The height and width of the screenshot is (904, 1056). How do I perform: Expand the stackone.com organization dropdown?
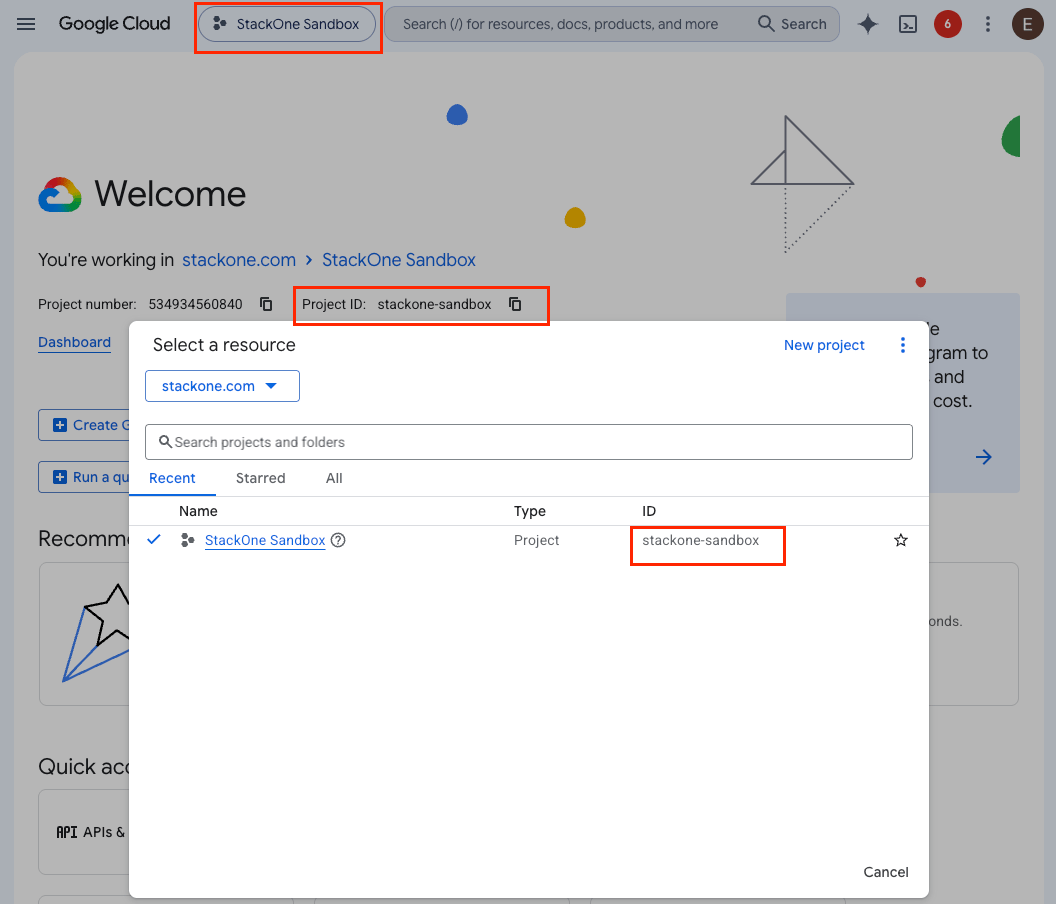[x=222, y=386]
